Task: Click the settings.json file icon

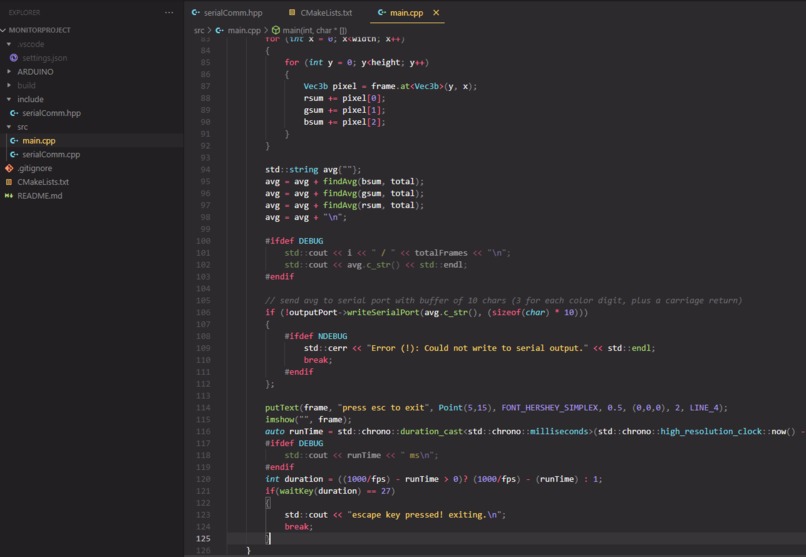Action: pos(14,58)
